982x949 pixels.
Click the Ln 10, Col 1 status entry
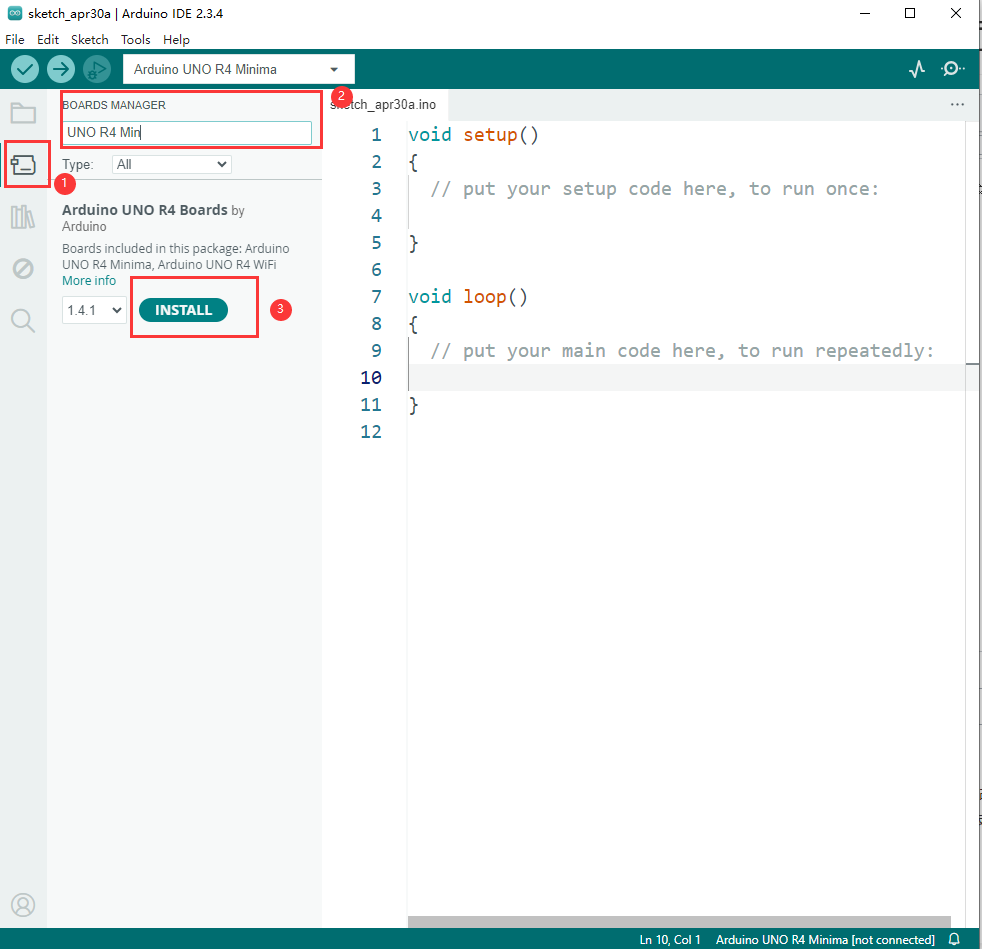(x=669, y=939)
